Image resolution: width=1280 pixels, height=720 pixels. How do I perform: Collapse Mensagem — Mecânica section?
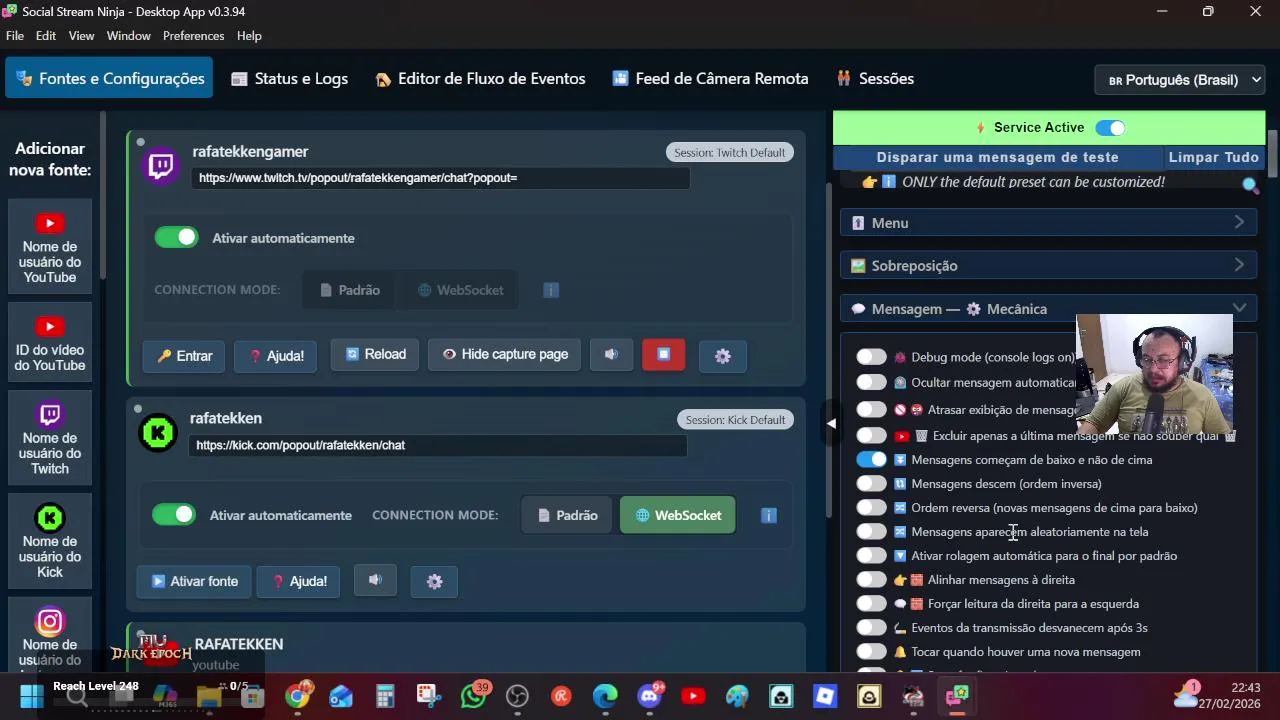point(1048,309)
